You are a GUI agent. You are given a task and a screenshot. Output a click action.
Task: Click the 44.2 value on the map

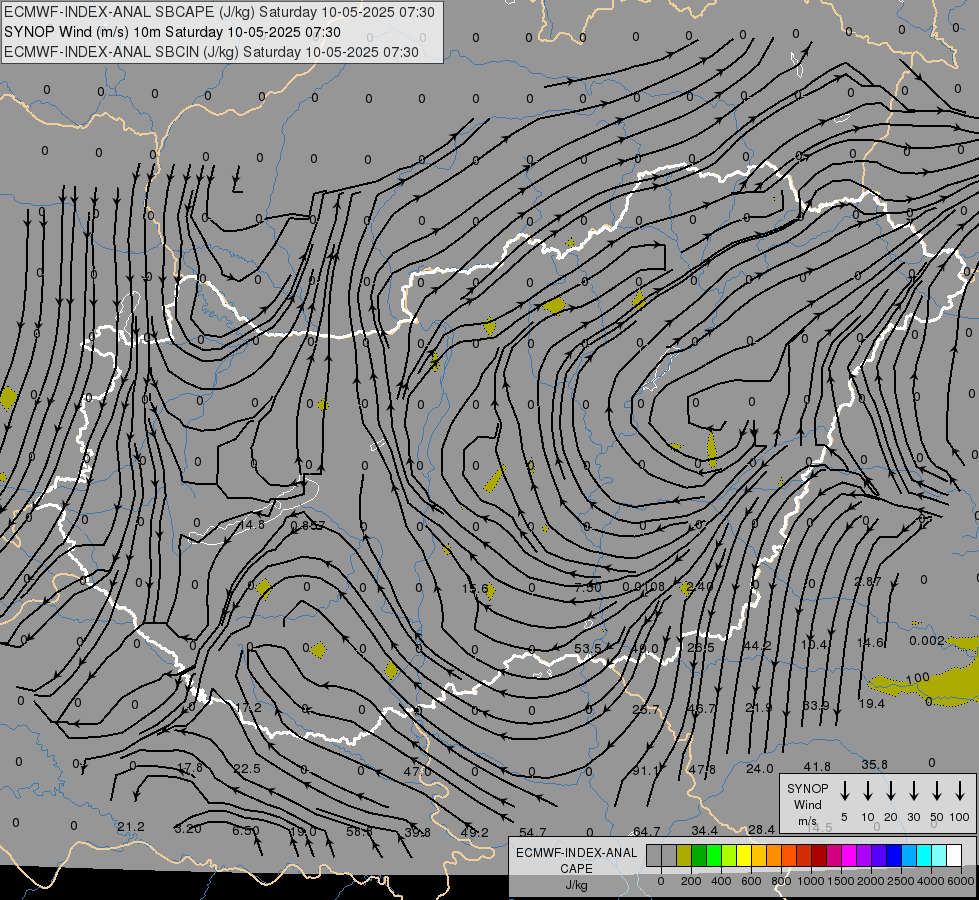tap(757, 645)
